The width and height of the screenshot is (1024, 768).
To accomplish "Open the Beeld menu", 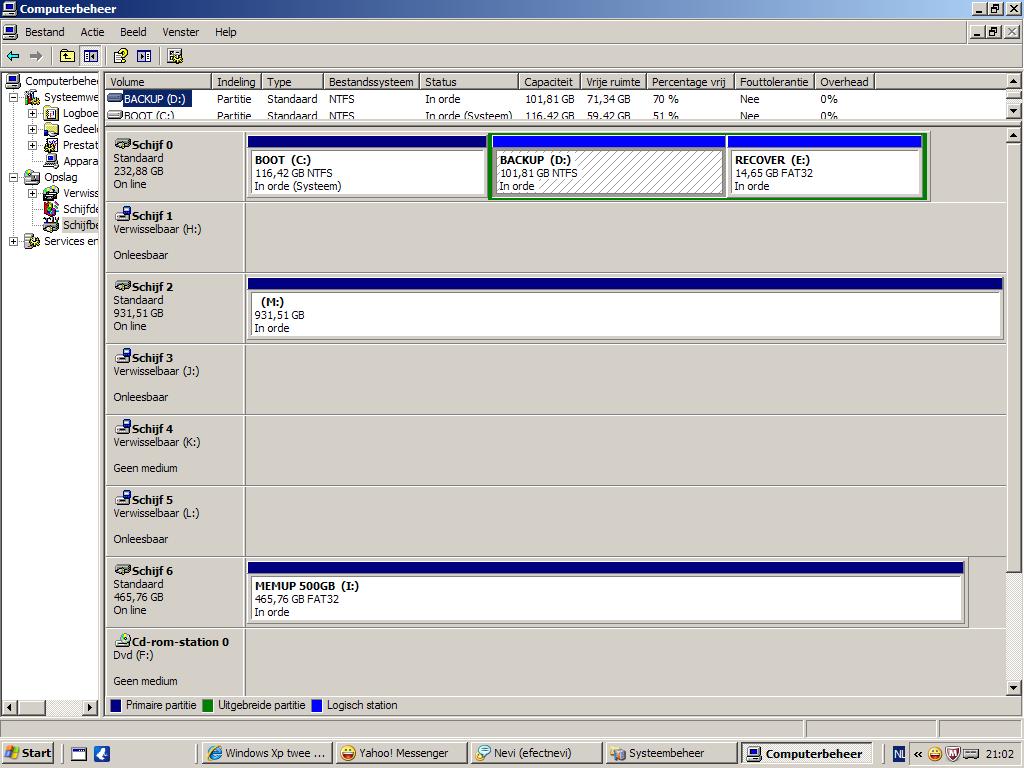I will (133, 32).
